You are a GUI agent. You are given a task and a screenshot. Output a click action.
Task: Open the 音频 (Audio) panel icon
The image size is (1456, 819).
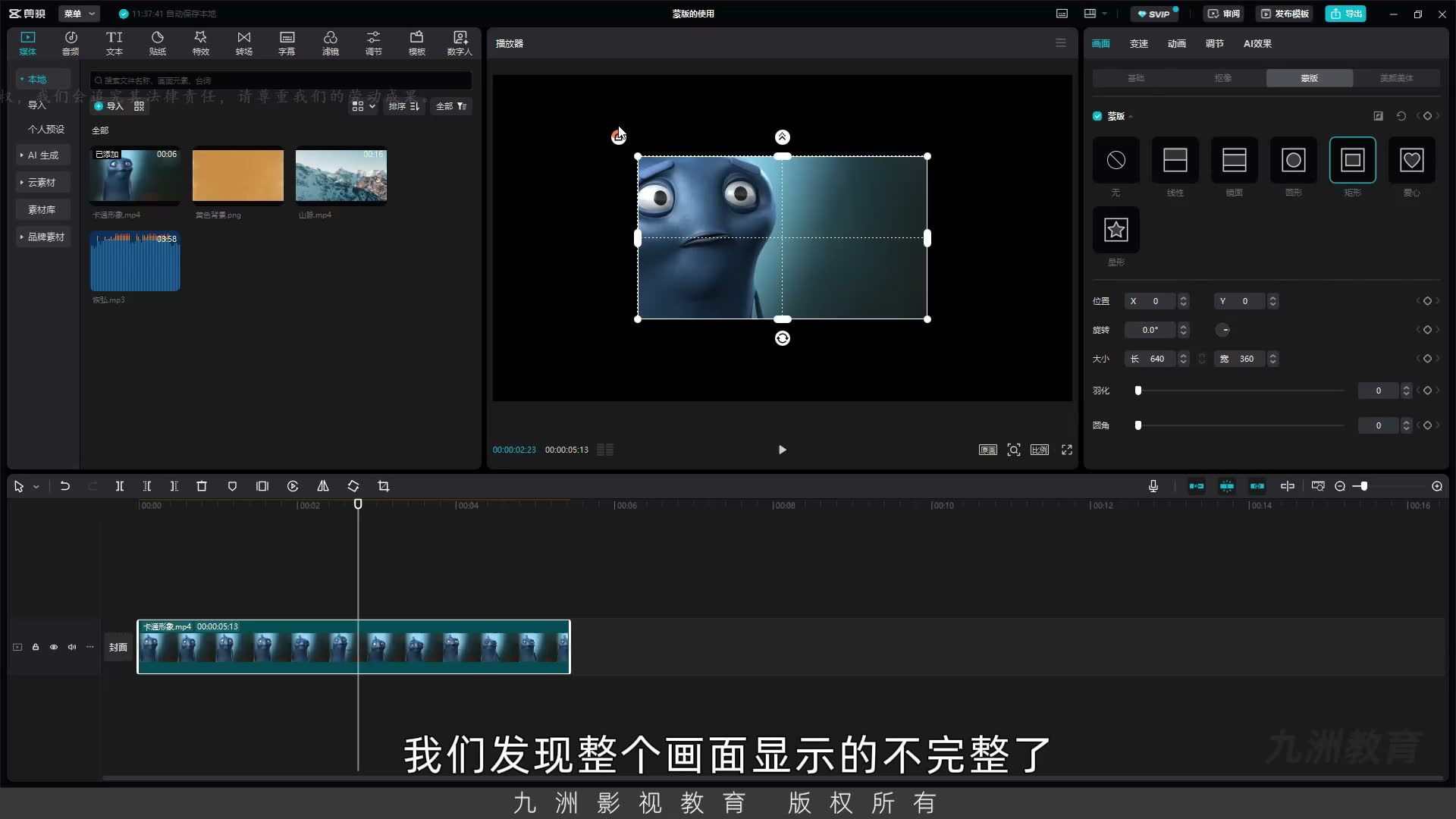[71, 43]
